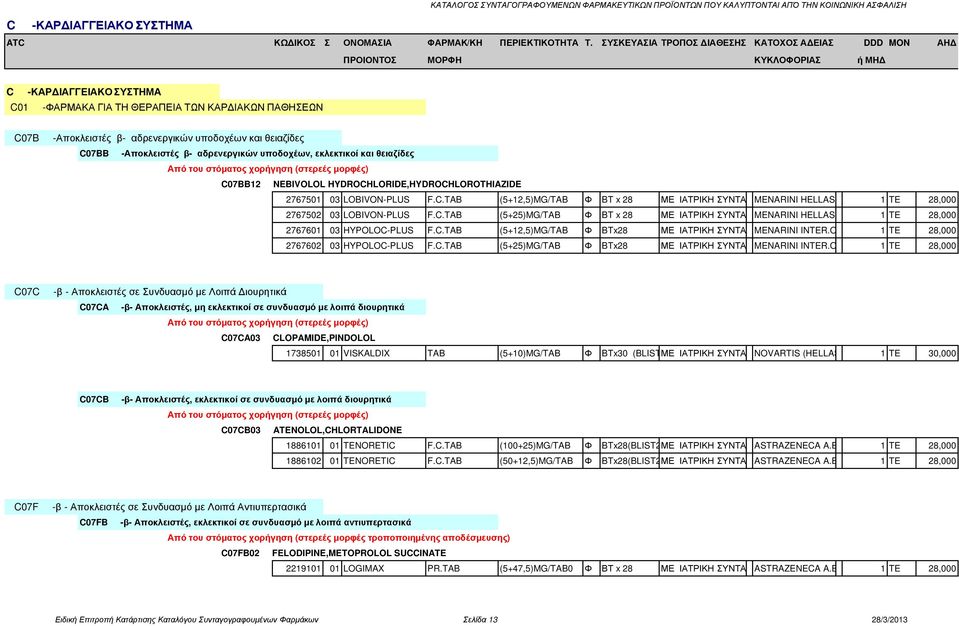The height and width of the screenshot is (626, 959).
Task: Select the 'ΑΗΔ' column header
Action: tap(946, 43)
